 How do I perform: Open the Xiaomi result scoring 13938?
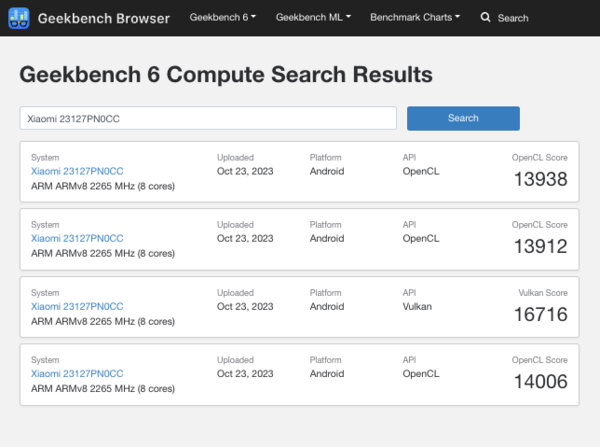(x=77, y=171)
